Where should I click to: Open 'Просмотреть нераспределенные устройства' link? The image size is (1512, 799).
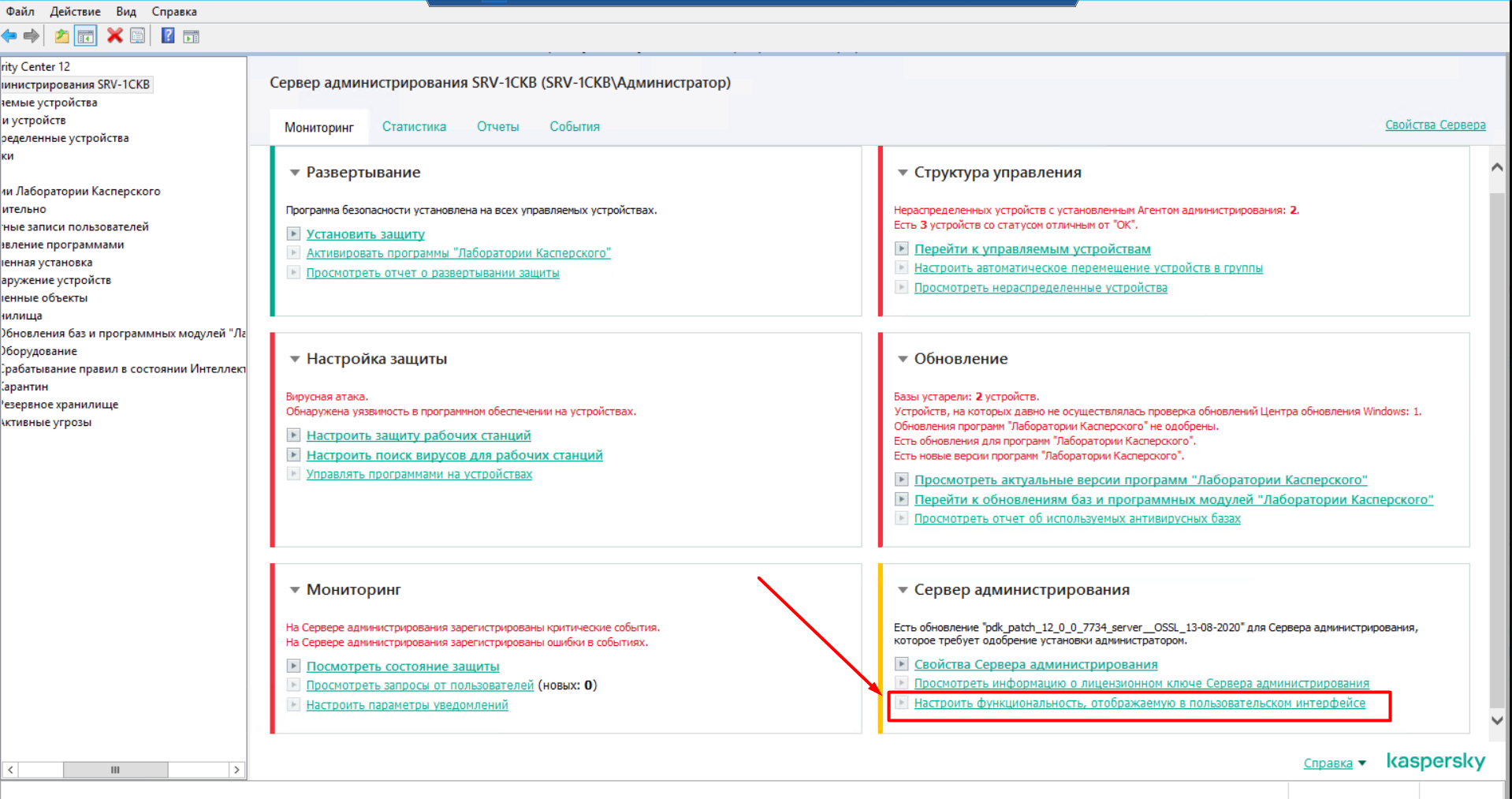point(1041,287)
